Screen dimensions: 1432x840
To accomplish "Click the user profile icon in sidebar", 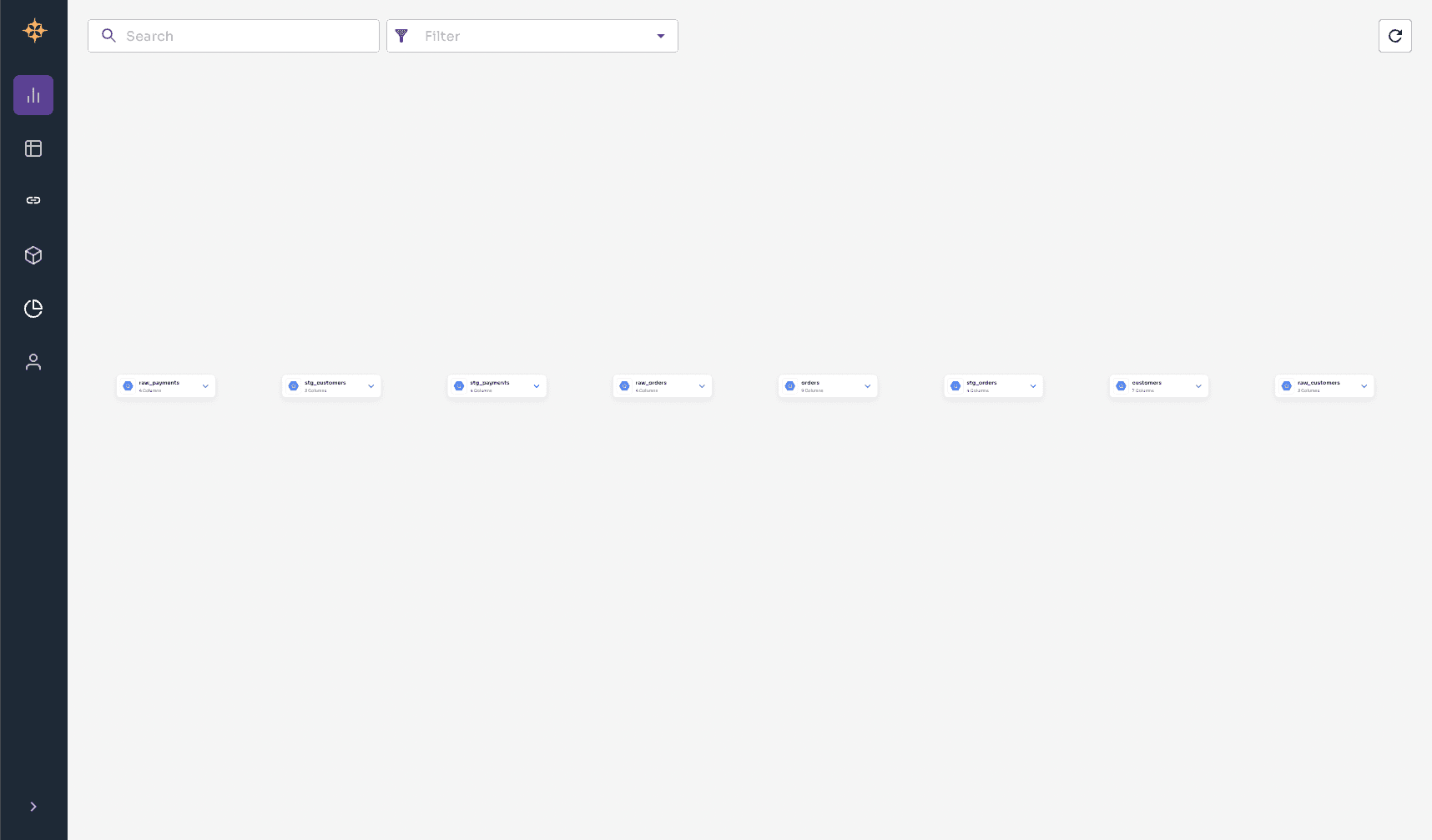I will (33, 361).
